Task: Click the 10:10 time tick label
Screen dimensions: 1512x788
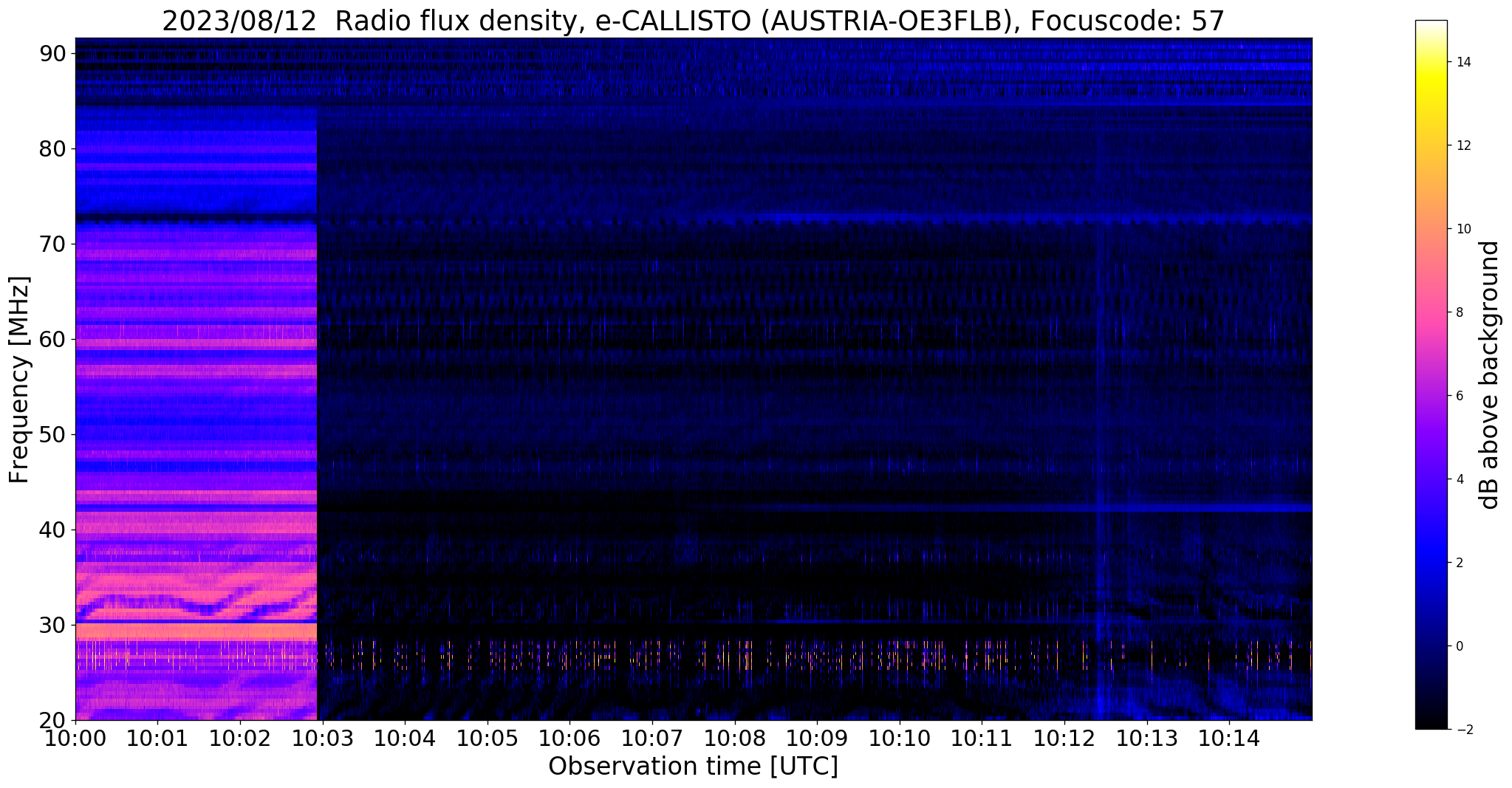Action: tap(900, 738)
